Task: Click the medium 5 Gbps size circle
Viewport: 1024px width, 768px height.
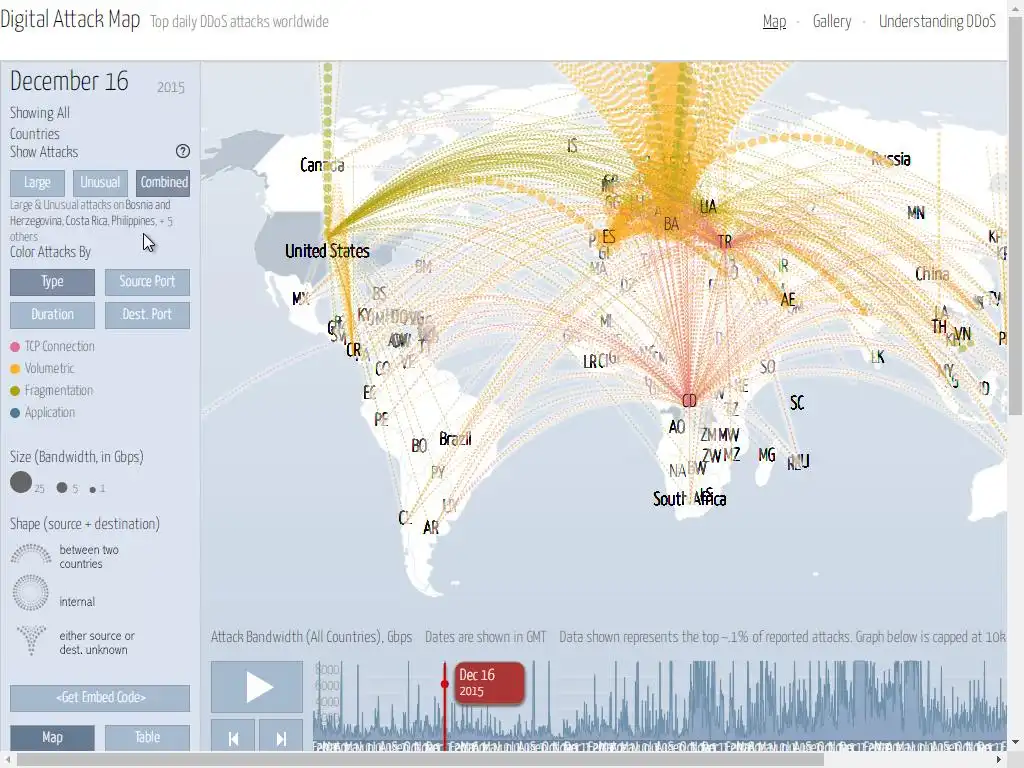Action: 62,487
